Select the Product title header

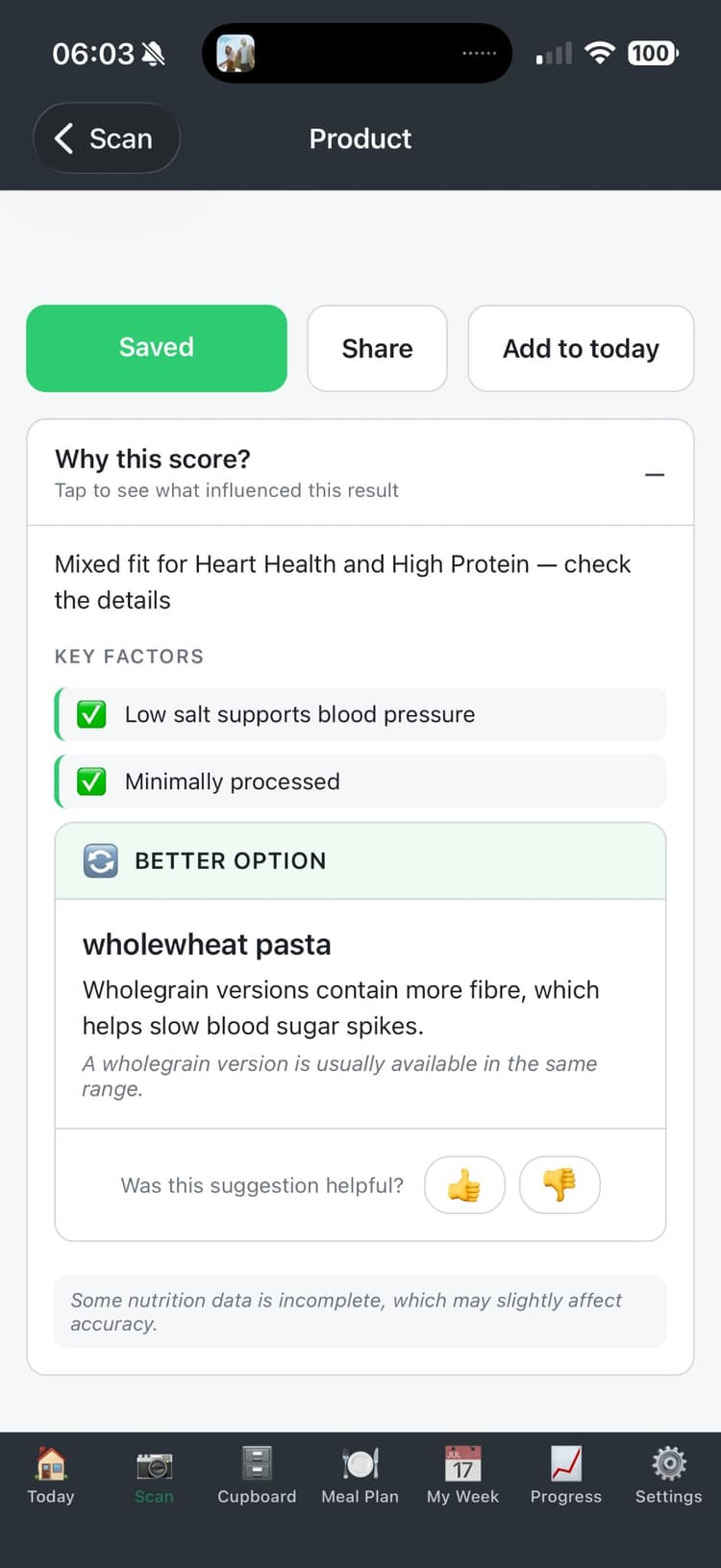[x=360, y=138]
